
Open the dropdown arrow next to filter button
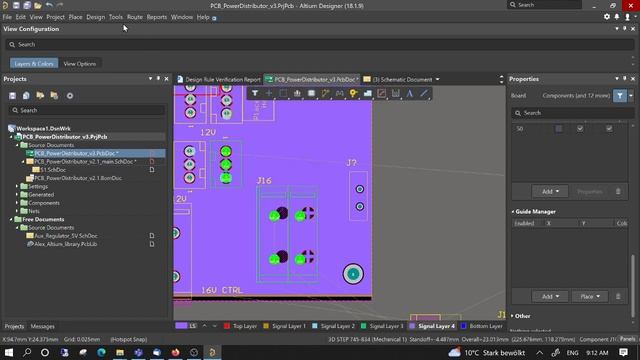pyautogui.click(x=631, y=96)
